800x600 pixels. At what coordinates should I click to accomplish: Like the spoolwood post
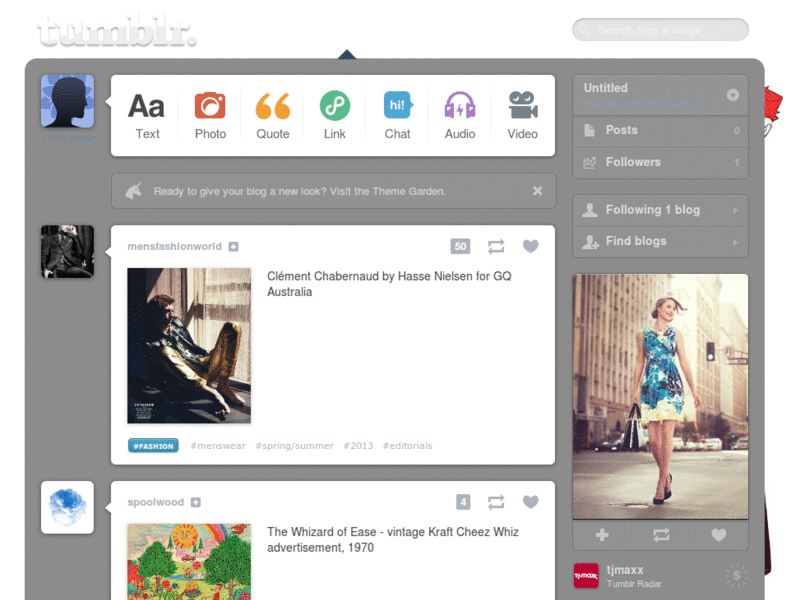[531, 503]
